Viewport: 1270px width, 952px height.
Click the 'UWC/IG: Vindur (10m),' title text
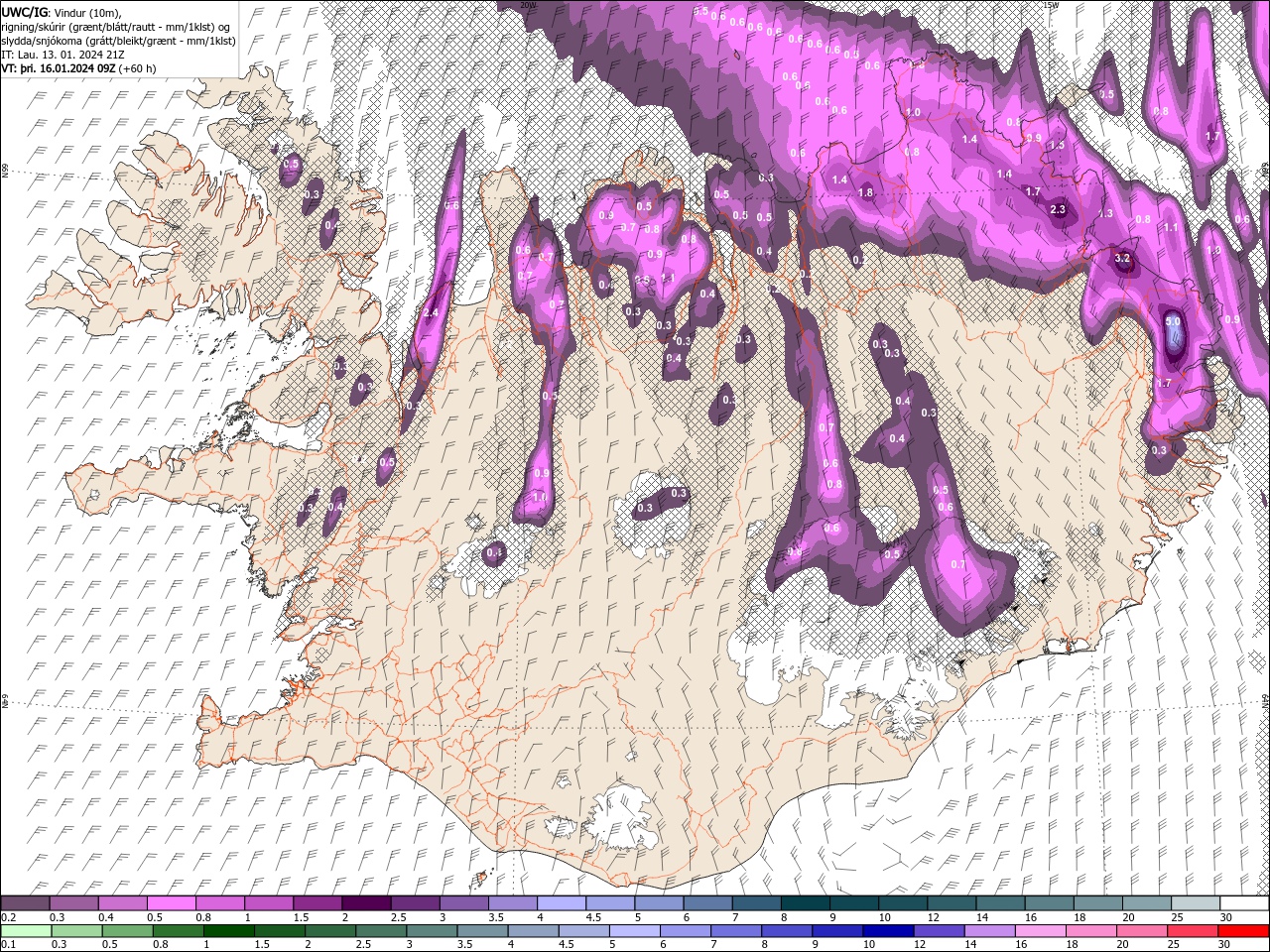pos(61,11)
